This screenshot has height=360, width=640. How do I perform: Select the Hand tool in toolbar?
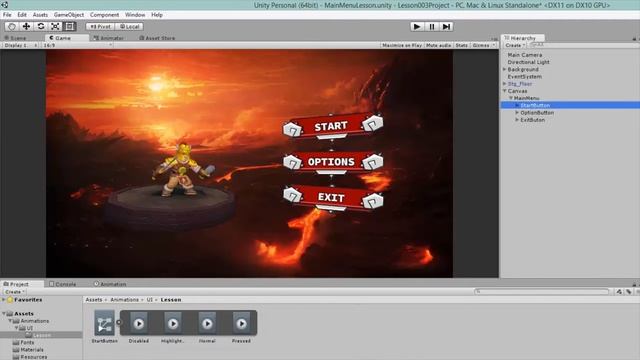click(12, 27)
